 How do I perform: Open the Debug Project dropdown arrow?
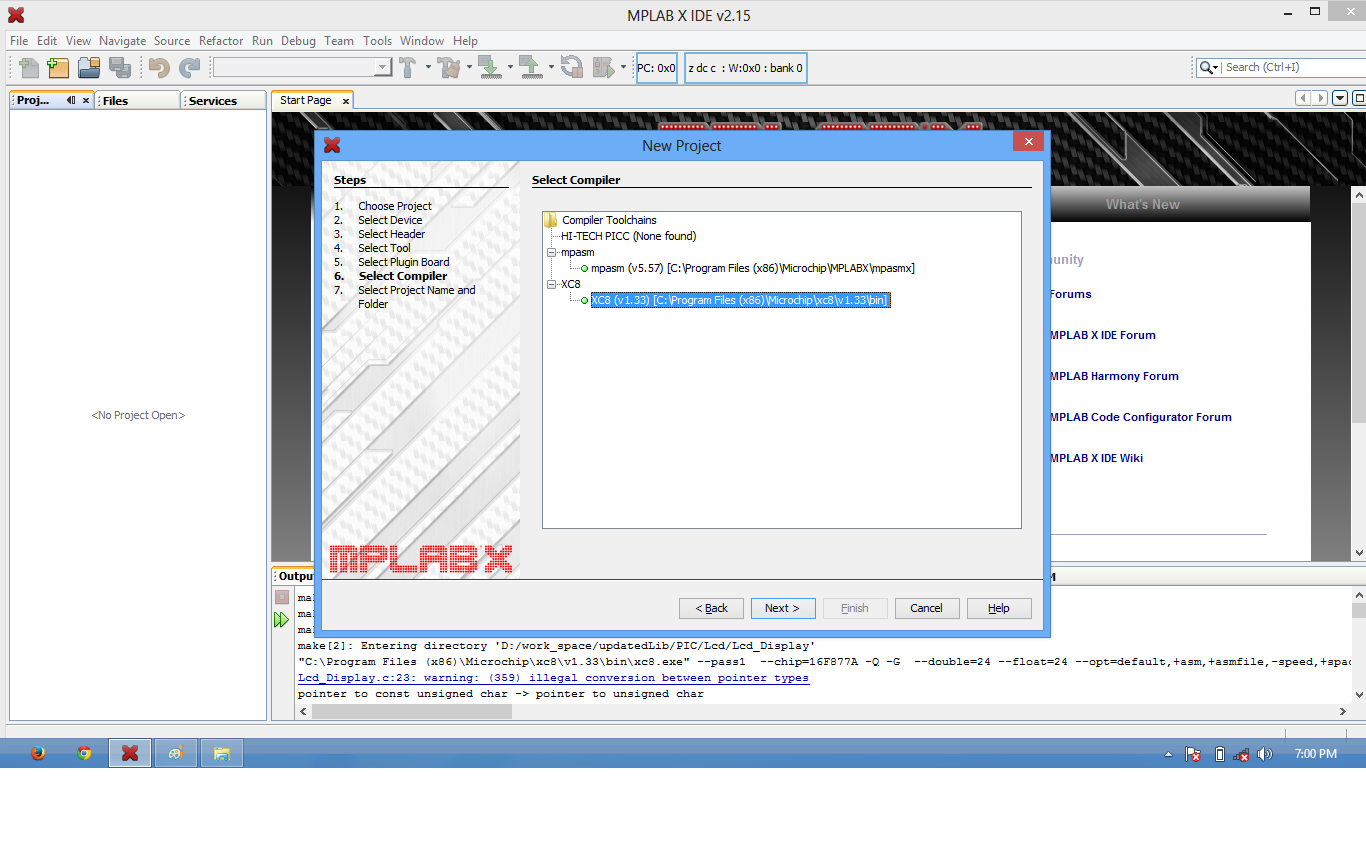point(623,68)
